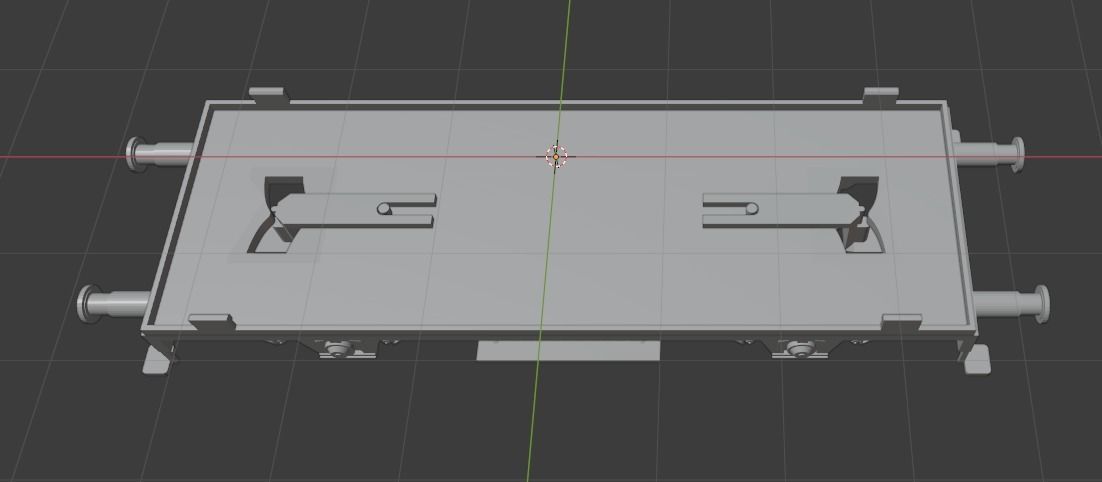This screenshot has width=1102, height=482.
Task: Click the 3D cursor at the origin
Action: tap(556, 156)
